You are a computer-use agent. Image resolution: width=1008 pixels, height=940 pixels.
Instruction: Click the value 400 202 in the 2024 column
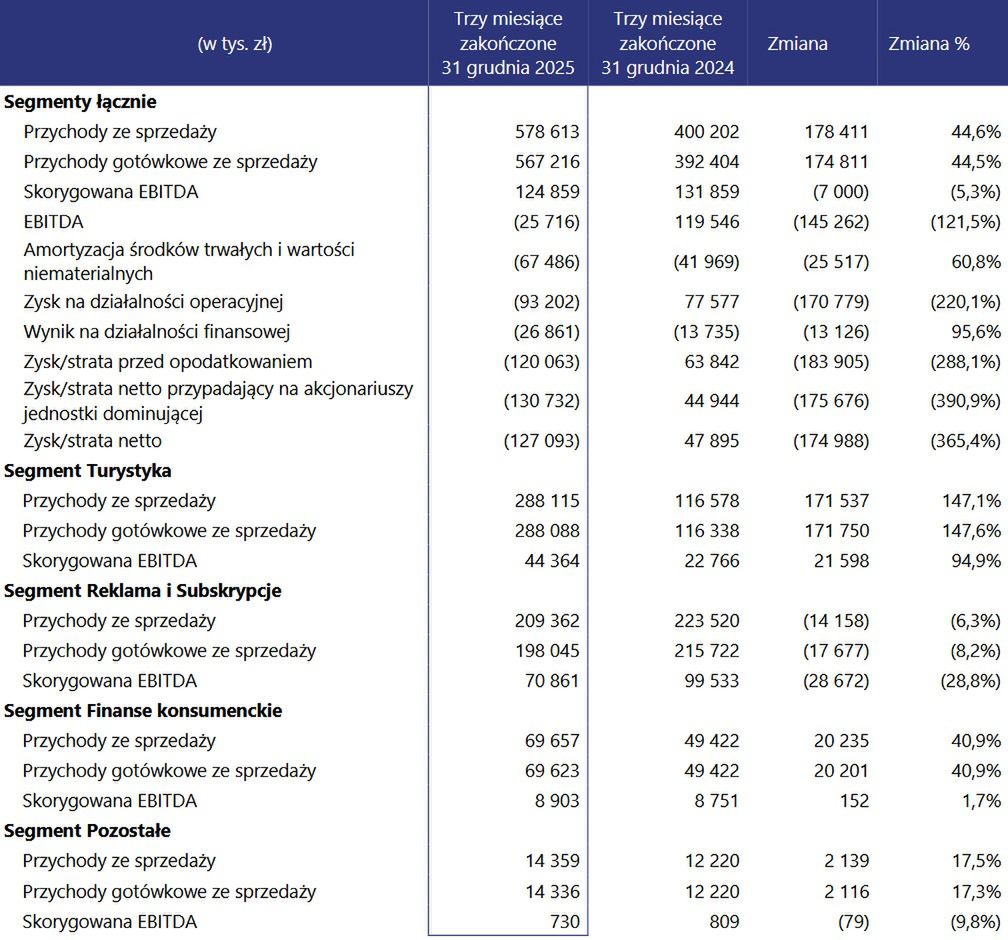click(707, 131)
